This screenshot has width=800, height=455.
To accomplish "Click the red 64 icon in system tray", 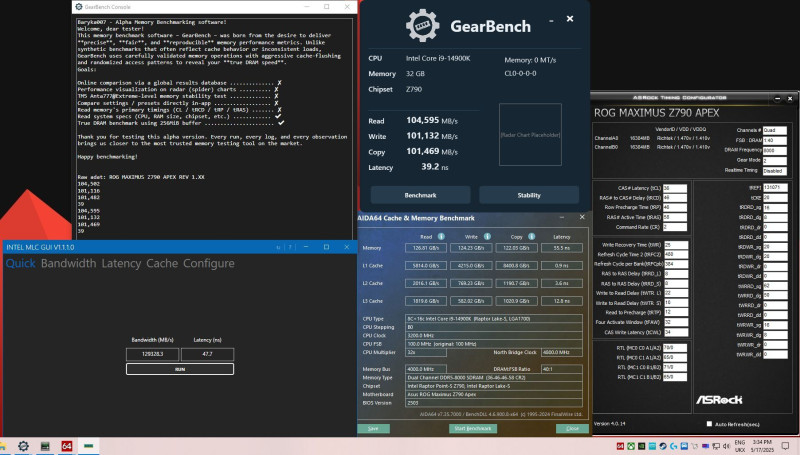I will [x=620, y=446].
